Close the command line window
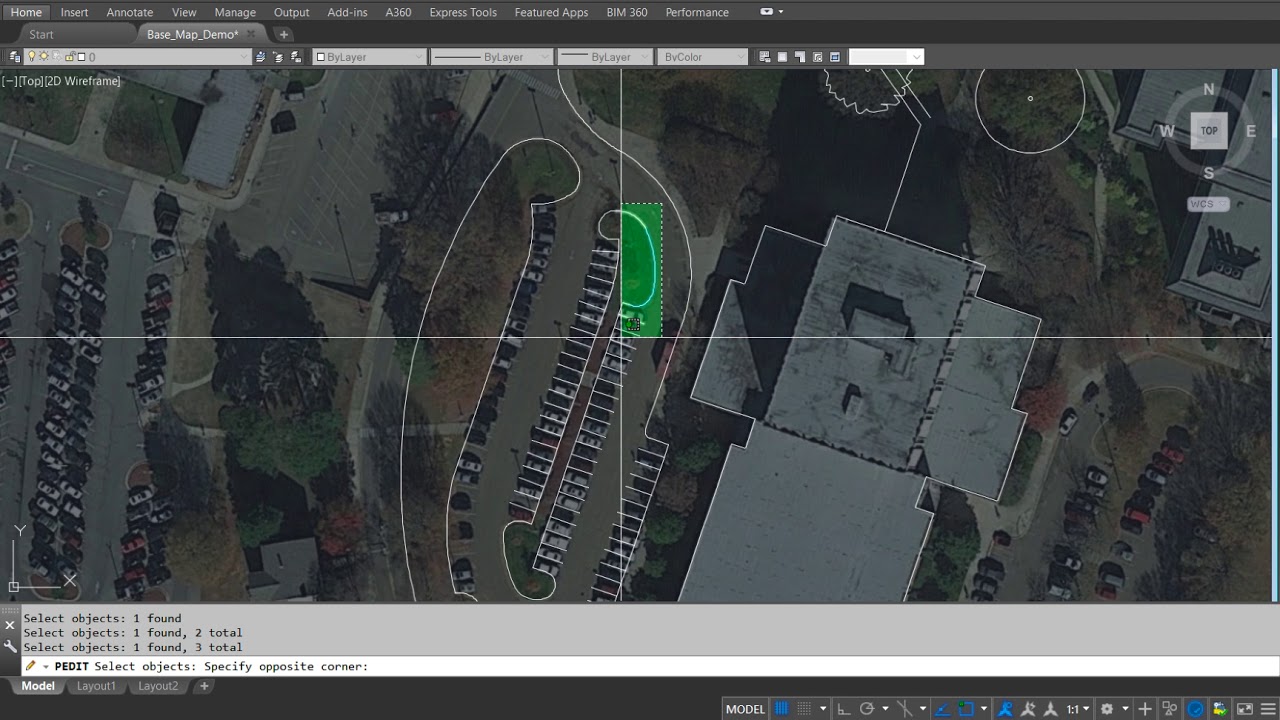The image size is (1280, 720). [x=10, y=626]
